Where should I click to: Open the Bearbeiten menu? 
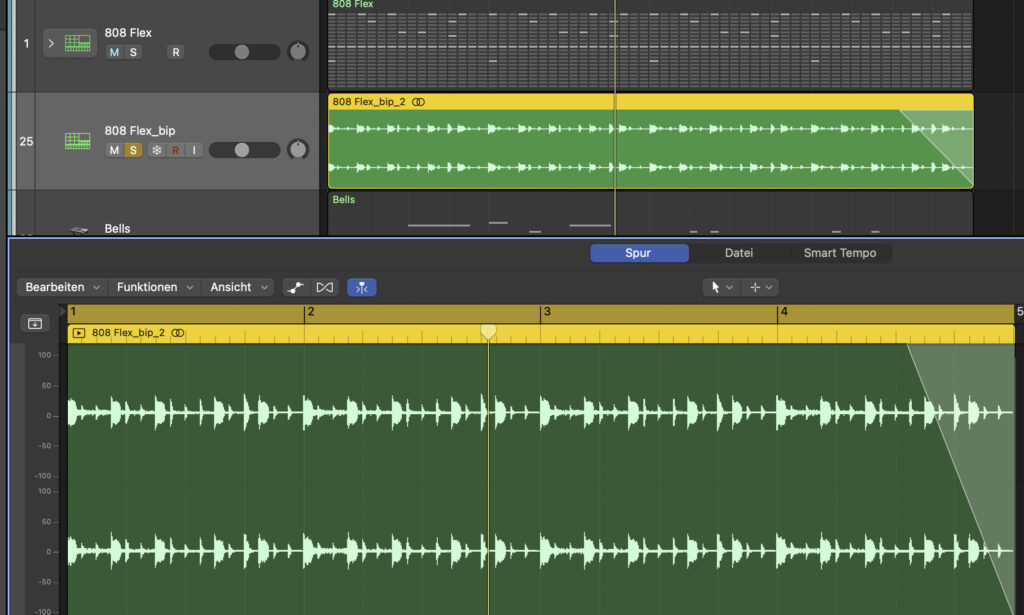pyautogui.click(x=63, y=287)
